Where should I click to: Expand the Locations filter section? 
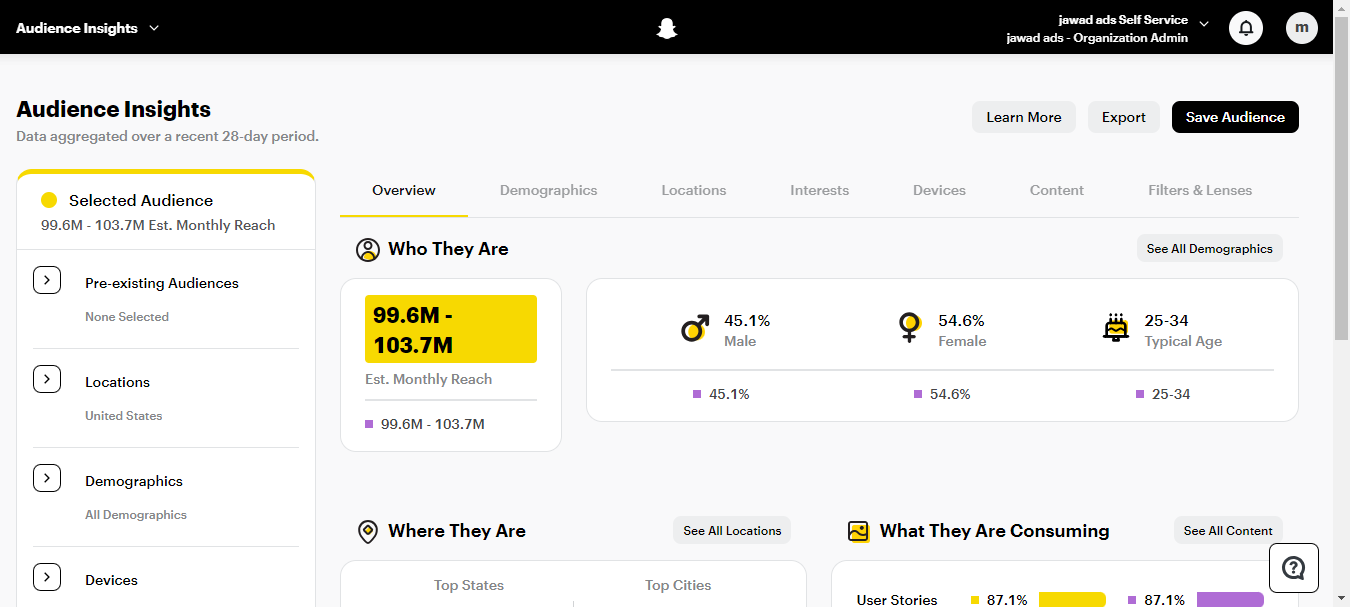coord(47,380)
